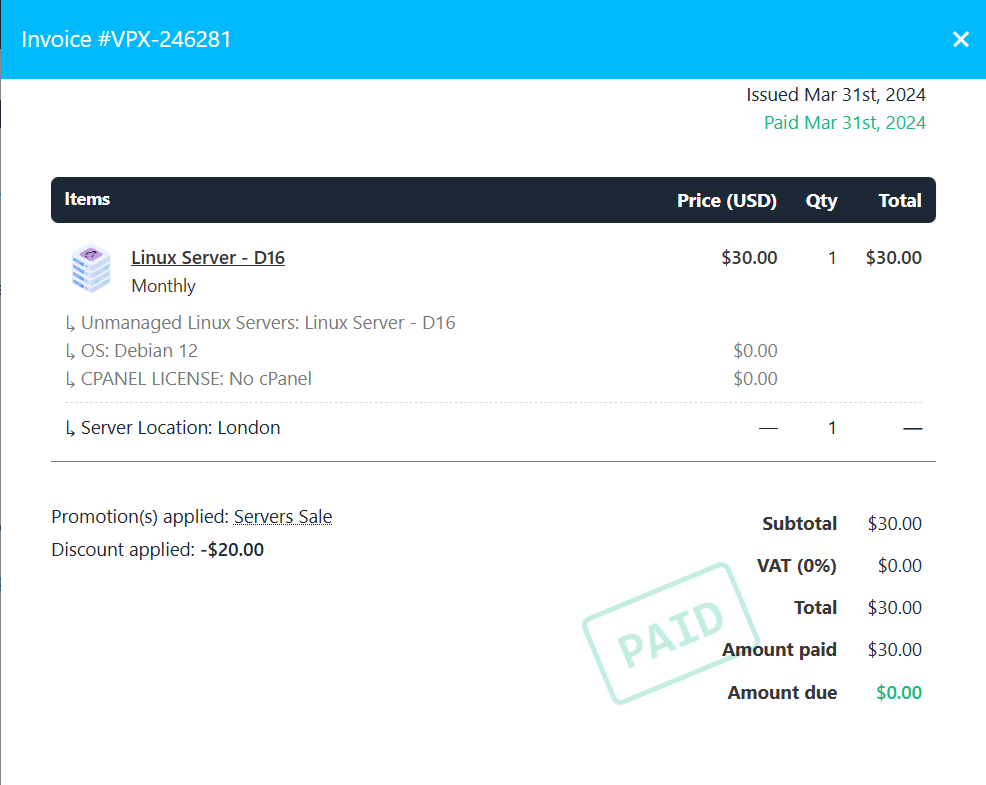986x785 pixels.
Task: Click the arrow icon beside Unmanaged Linux Servers
Action: pyautogui.click(x=70, y=324)
